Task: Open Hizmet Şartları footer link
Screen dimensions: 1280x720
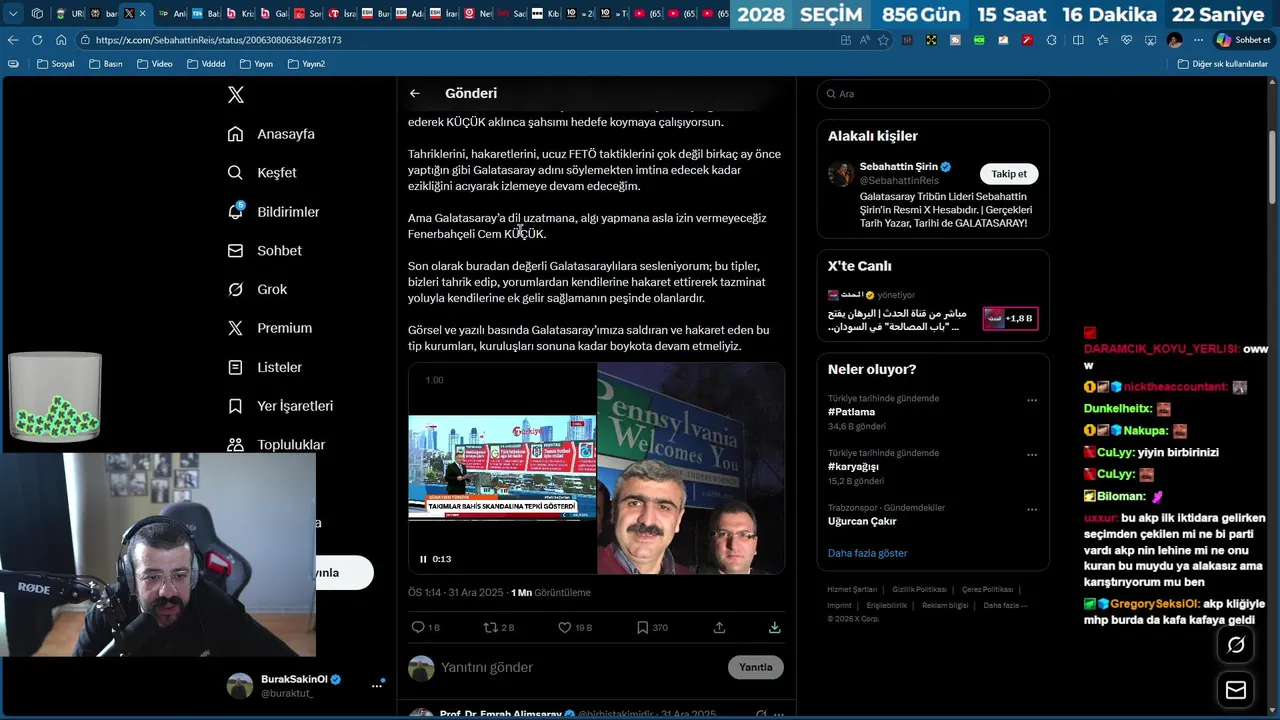Action: click(852, 590)
